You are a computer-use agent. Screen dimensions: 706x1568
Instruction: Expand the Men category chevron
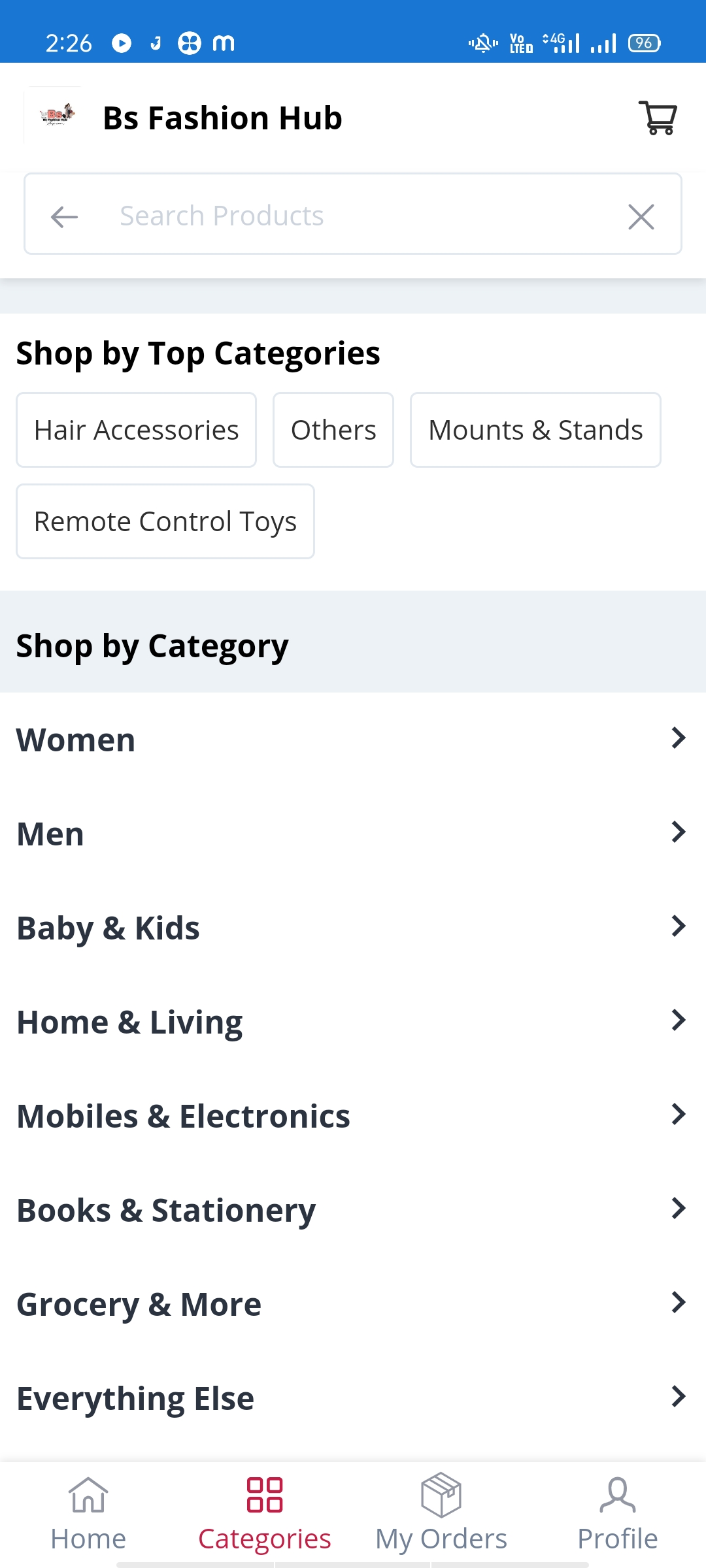click(x=679, y=832)
